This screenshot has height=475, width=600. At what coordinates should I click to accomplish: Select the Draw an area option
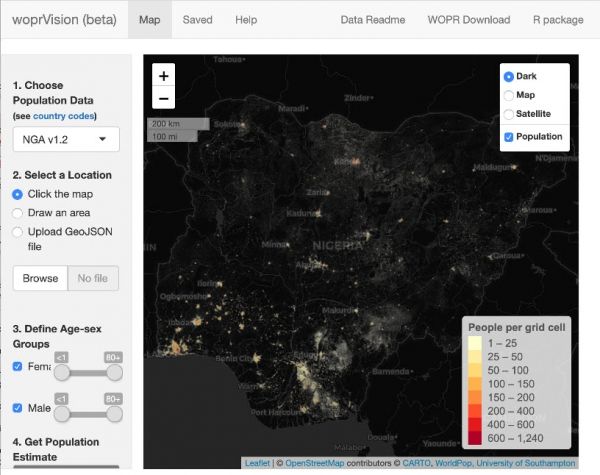click(x=17, y=213)
